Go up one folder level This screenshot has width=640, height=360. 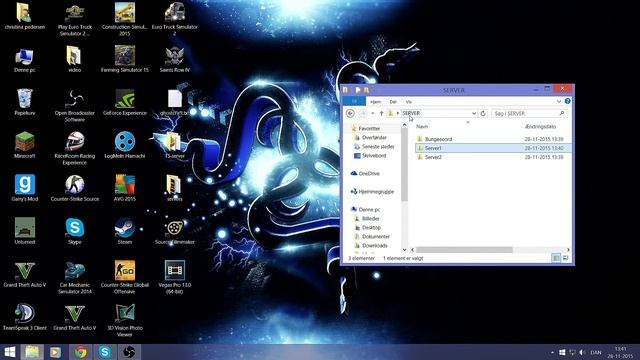tap(381, 113)
